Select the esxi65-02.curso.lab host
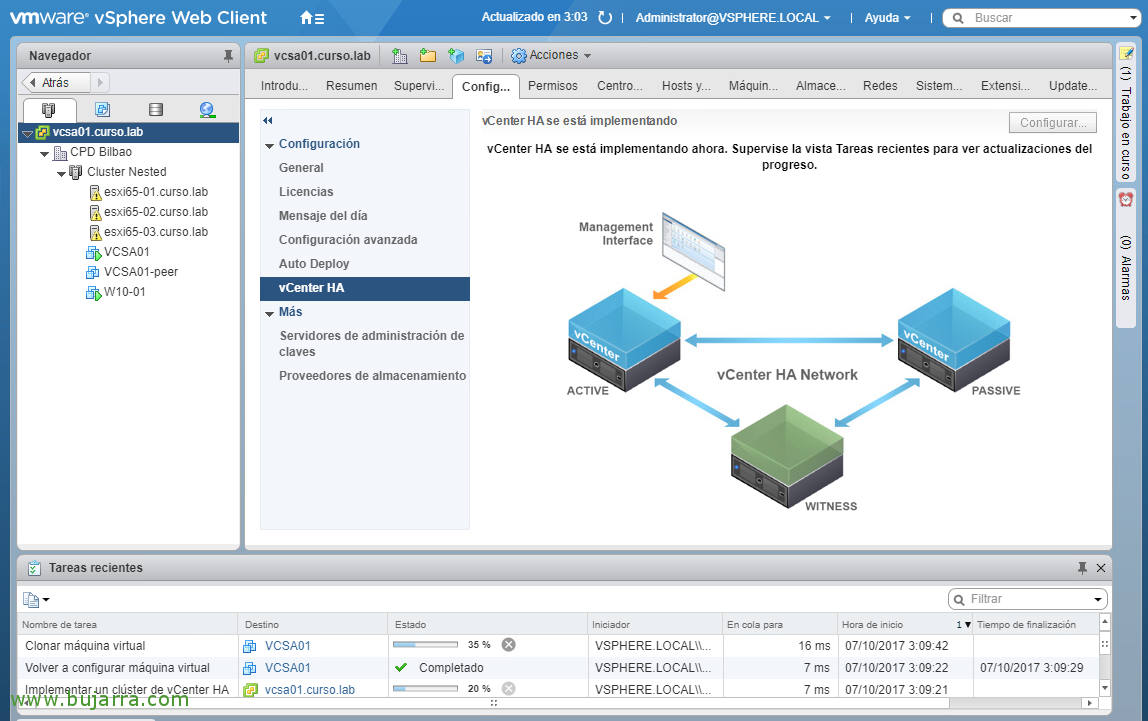This screenshot has width=1148, height=721. [156, 212]
